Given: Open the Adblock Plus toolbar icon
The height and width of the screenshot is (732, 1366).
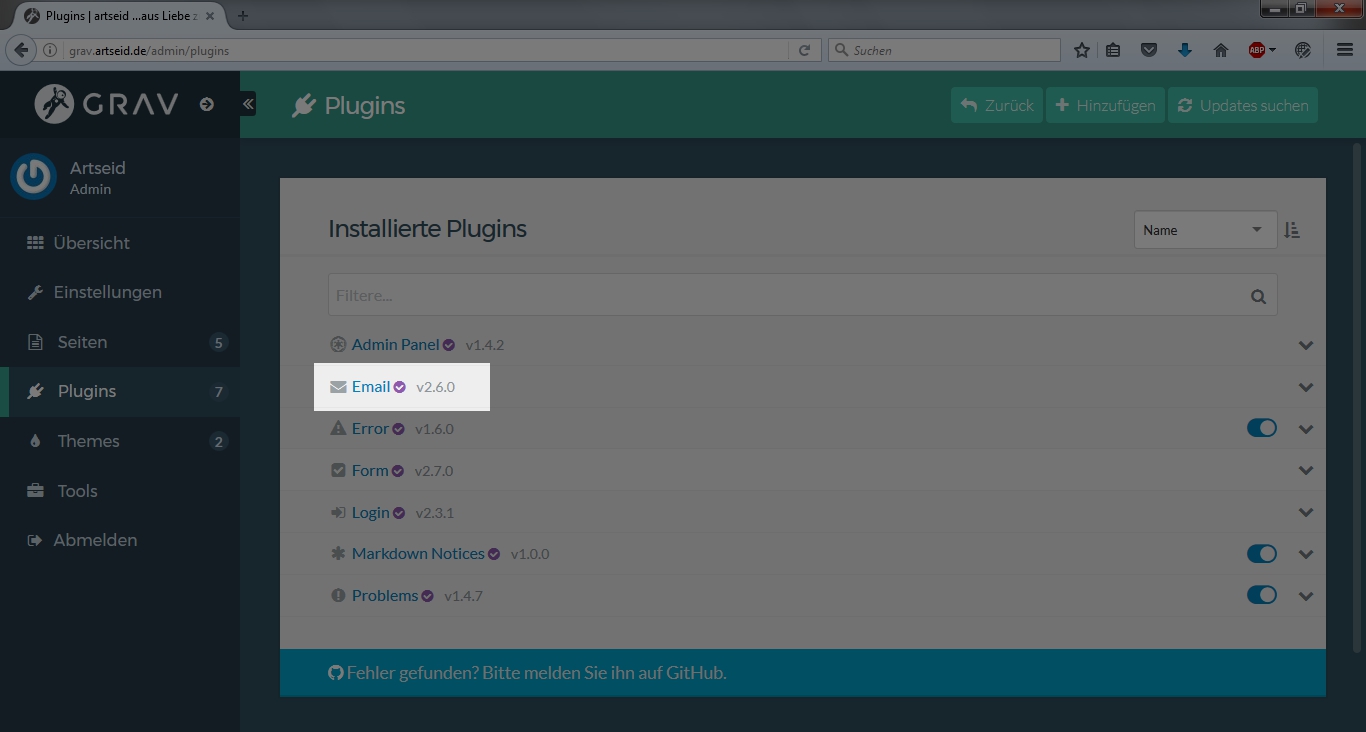Looking at the screenshot, I should [x=1258, y=50].
